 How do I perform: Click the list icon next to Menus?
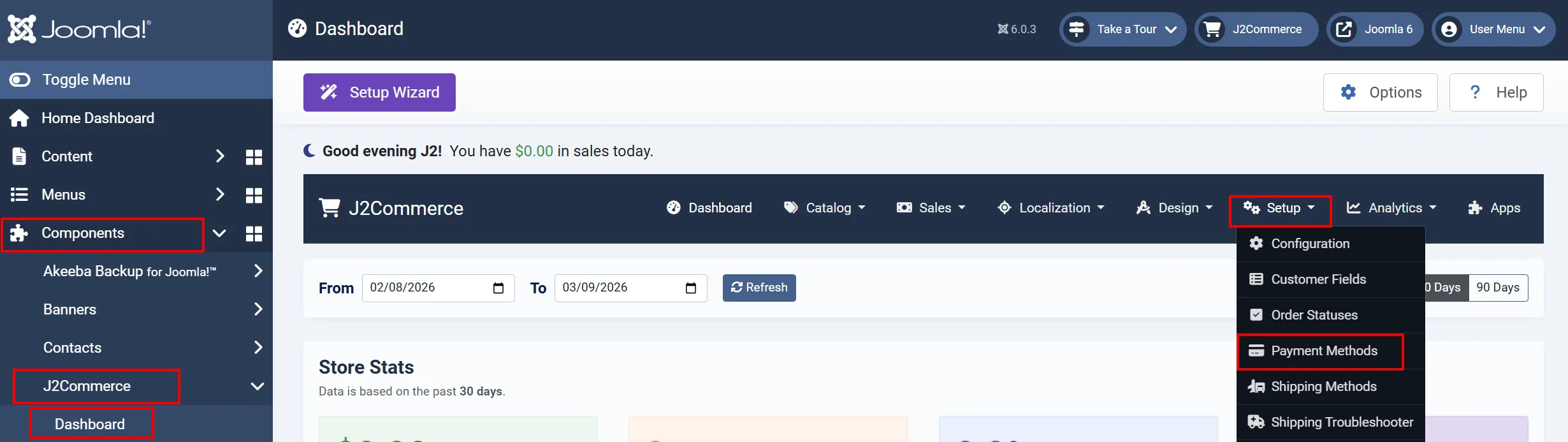19,195
